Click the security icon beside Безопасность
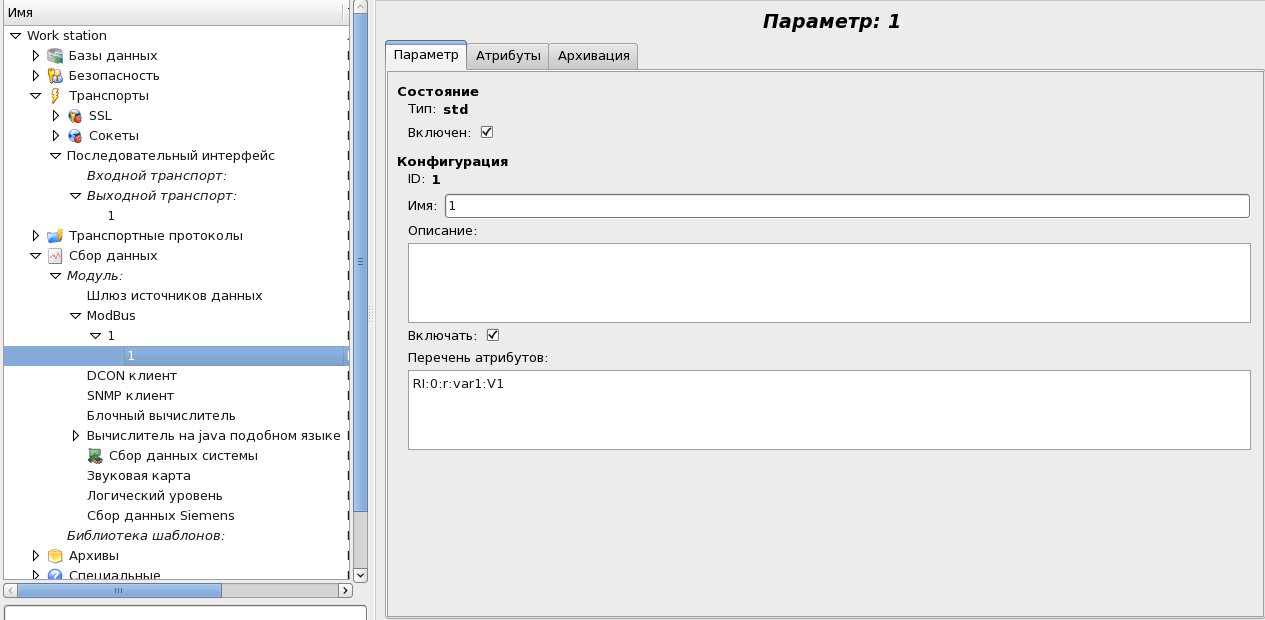1265x620 pixels. (x=55, y=76)
